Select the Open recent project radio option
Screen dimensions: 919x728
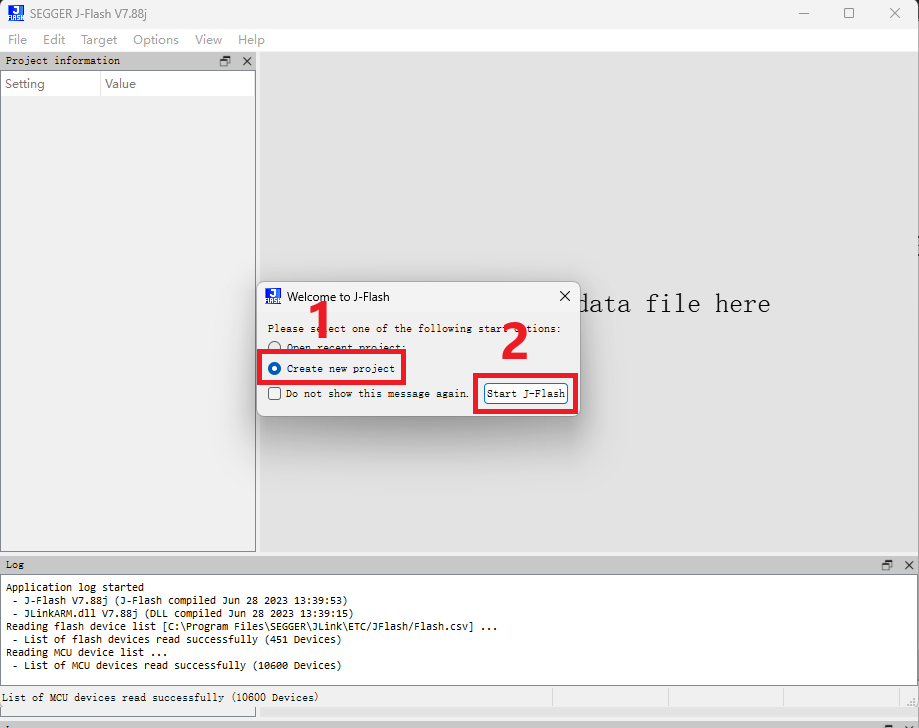pos(275,347)
